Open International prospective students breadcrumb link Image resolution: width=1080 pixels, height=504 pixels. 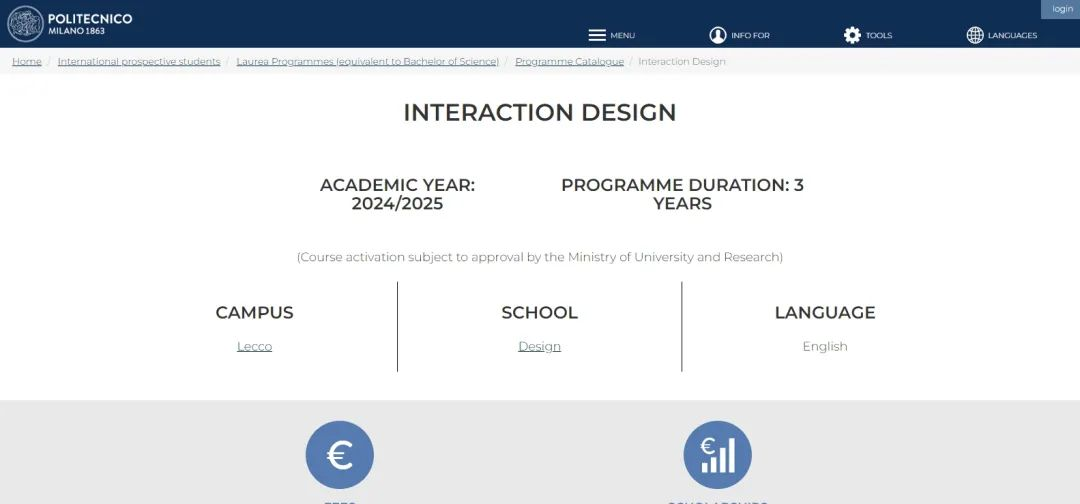pos(139,62)
